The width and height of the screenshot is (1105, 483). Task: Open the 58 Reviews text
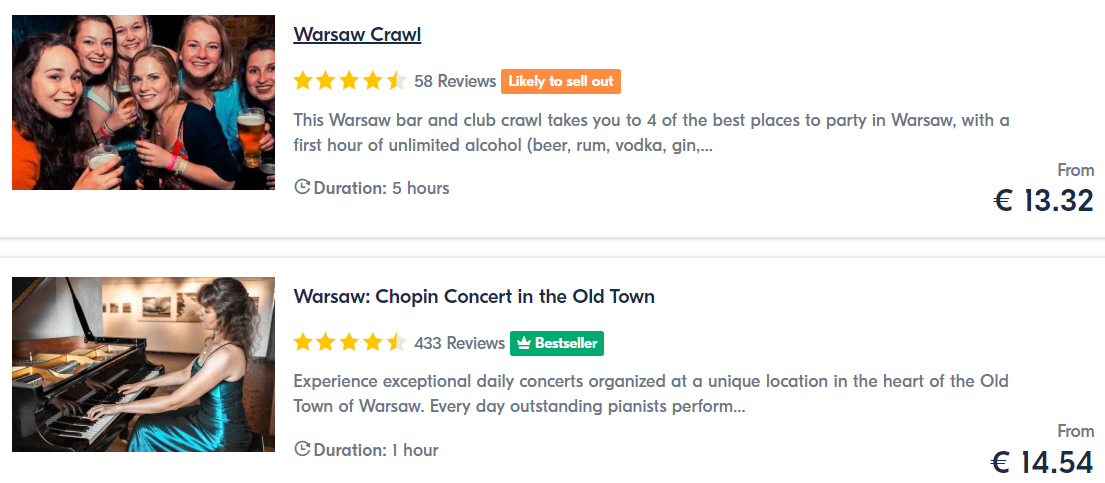coord(455,82)
